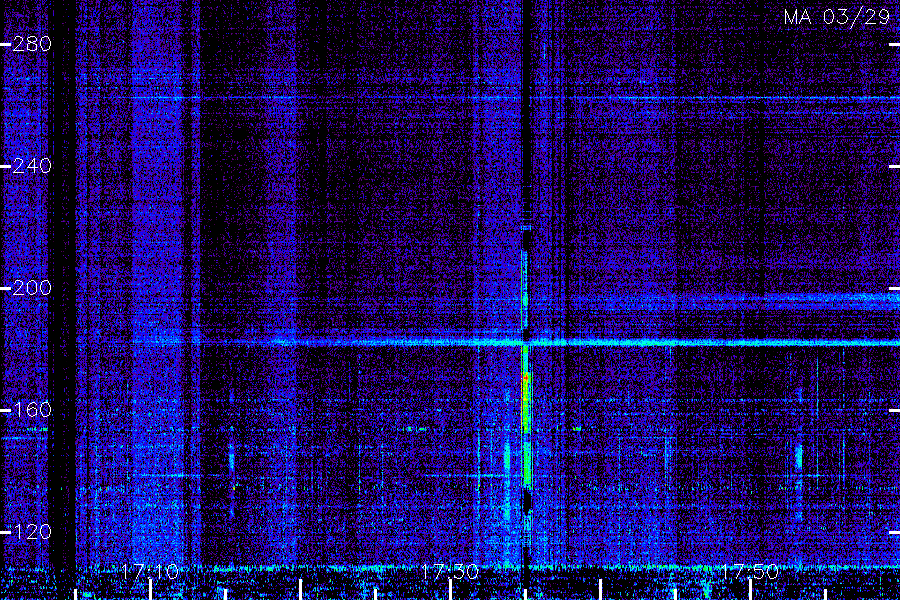Click the 17:10 time axis label
This screenshot has width=900, height=600.
coord(150,572)
